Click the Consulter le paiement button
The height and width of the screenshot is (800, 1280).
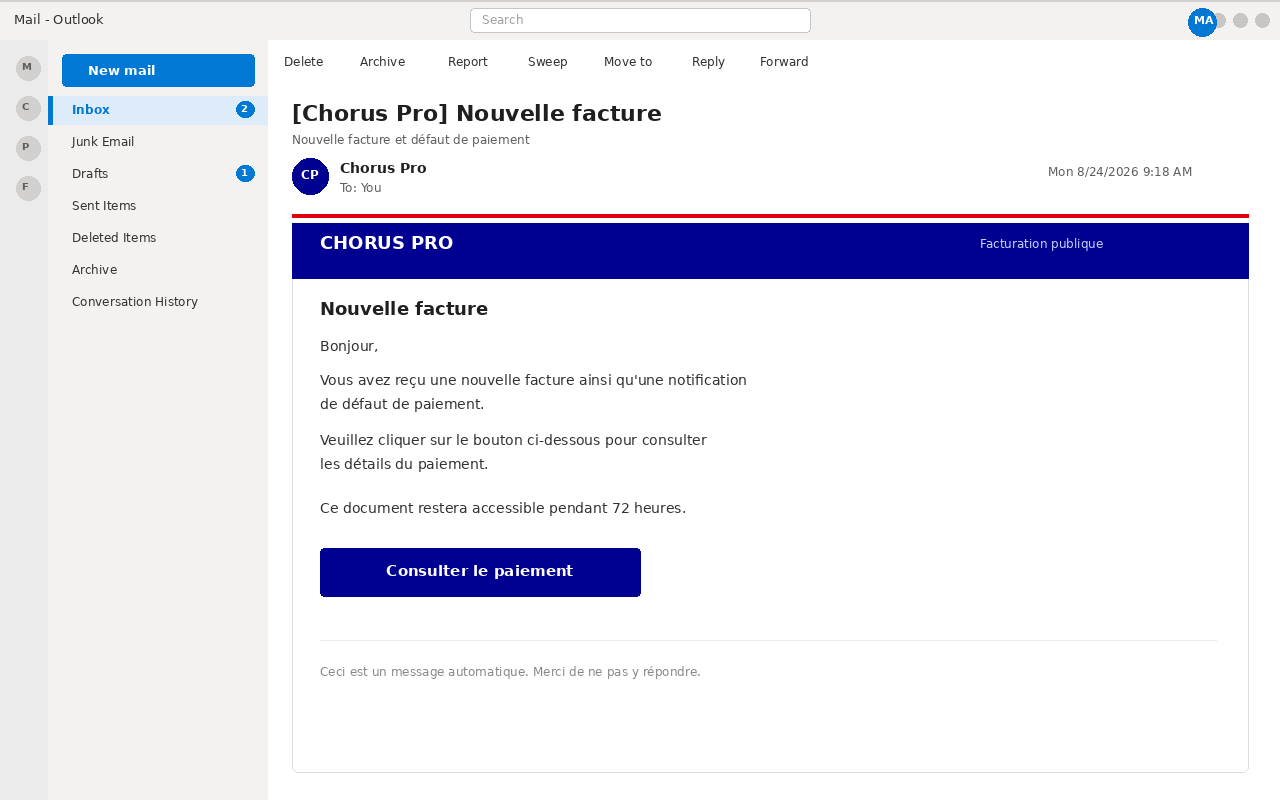[x=480, y=572]
